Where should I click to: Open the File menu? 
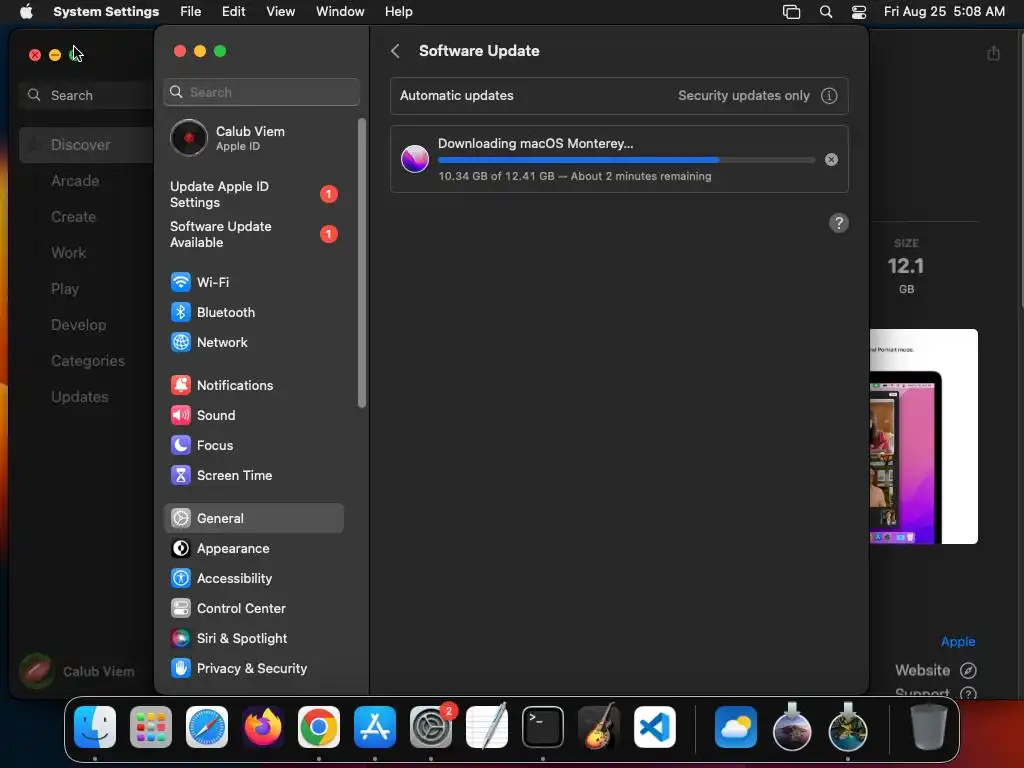tap(191, 12)
